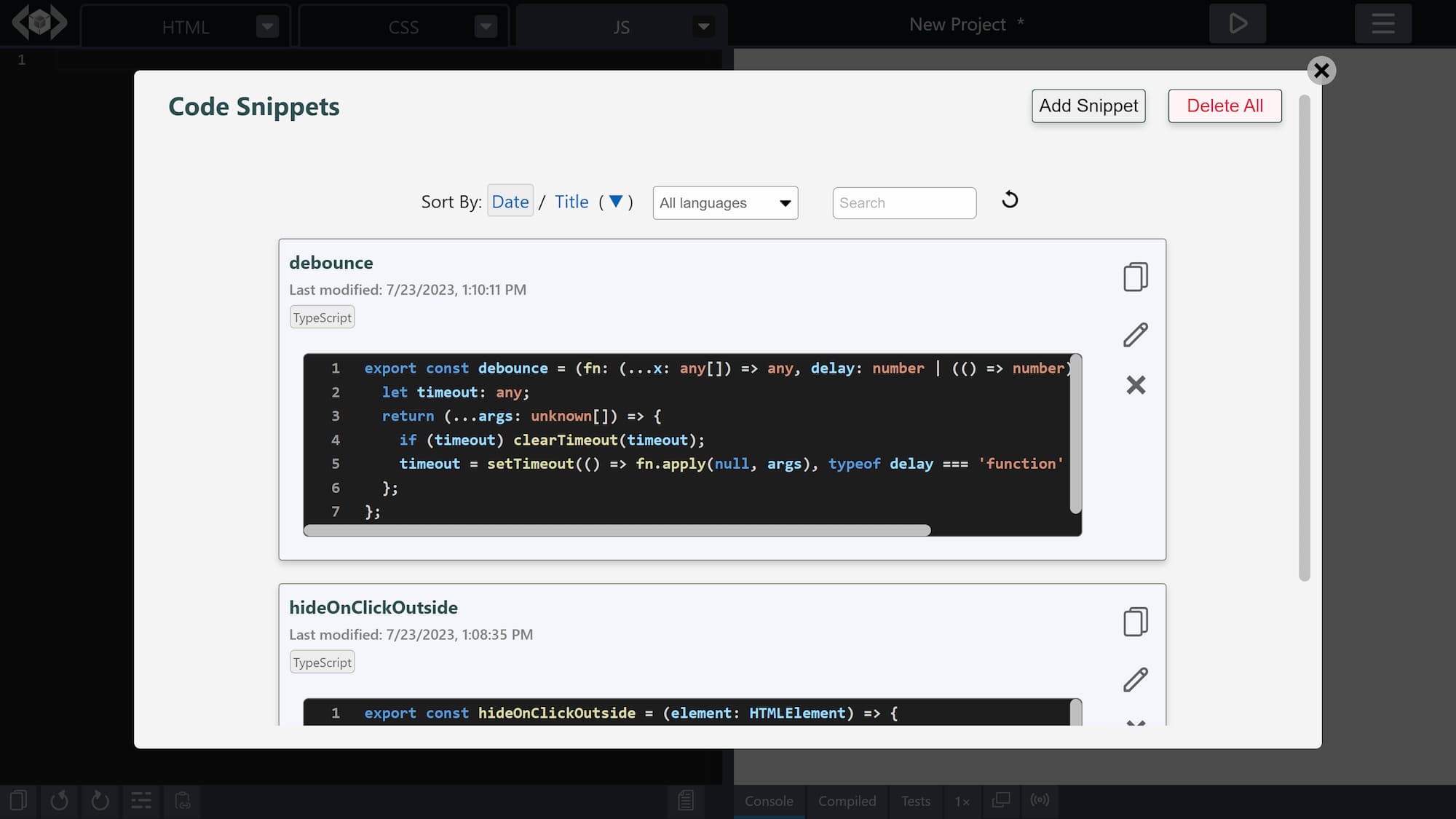
Task: Click the Add Snippet button
Action: click(1088, 106)
